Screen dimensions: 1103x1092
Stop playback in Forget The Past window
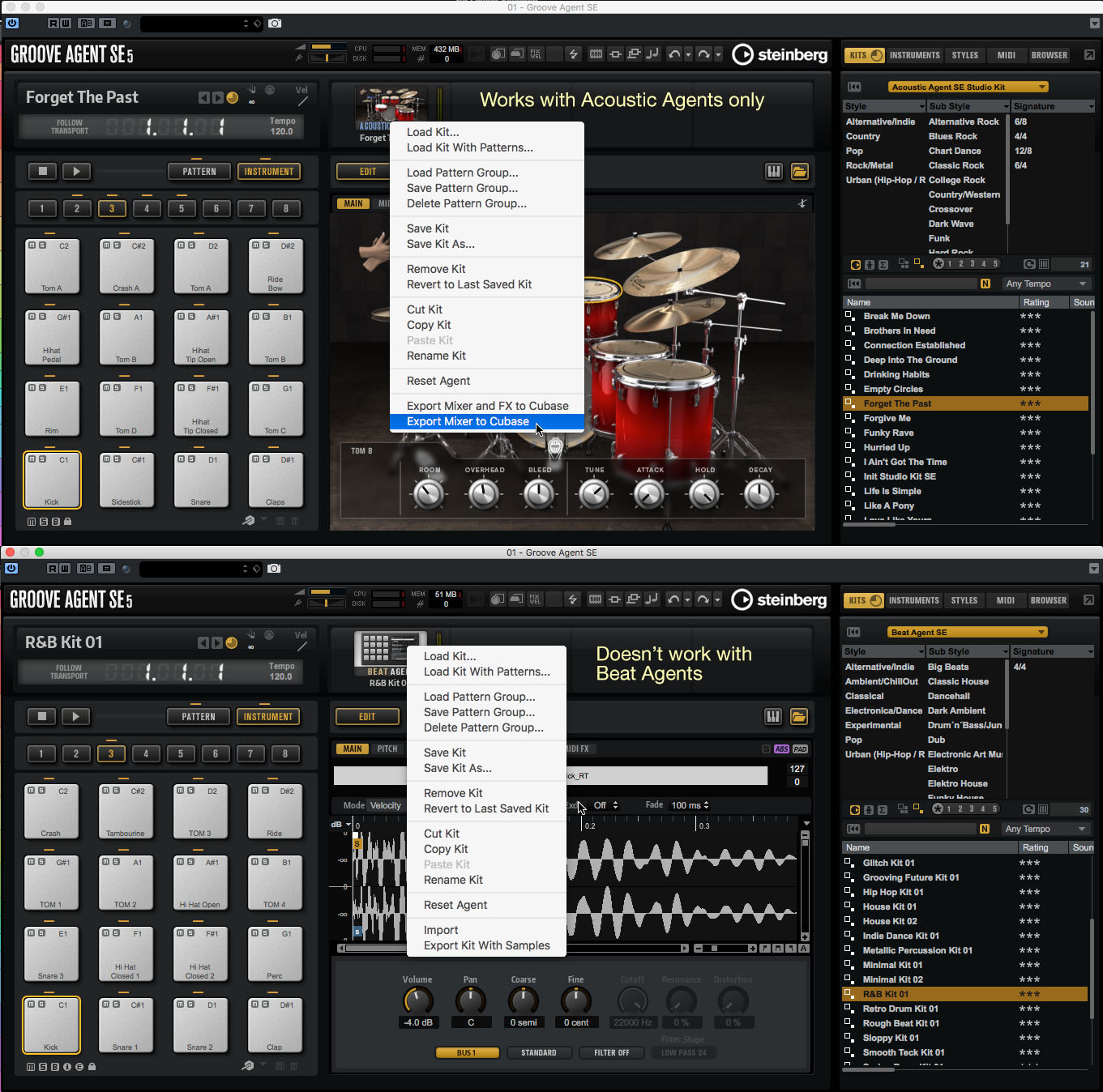(x=43, y=171)
